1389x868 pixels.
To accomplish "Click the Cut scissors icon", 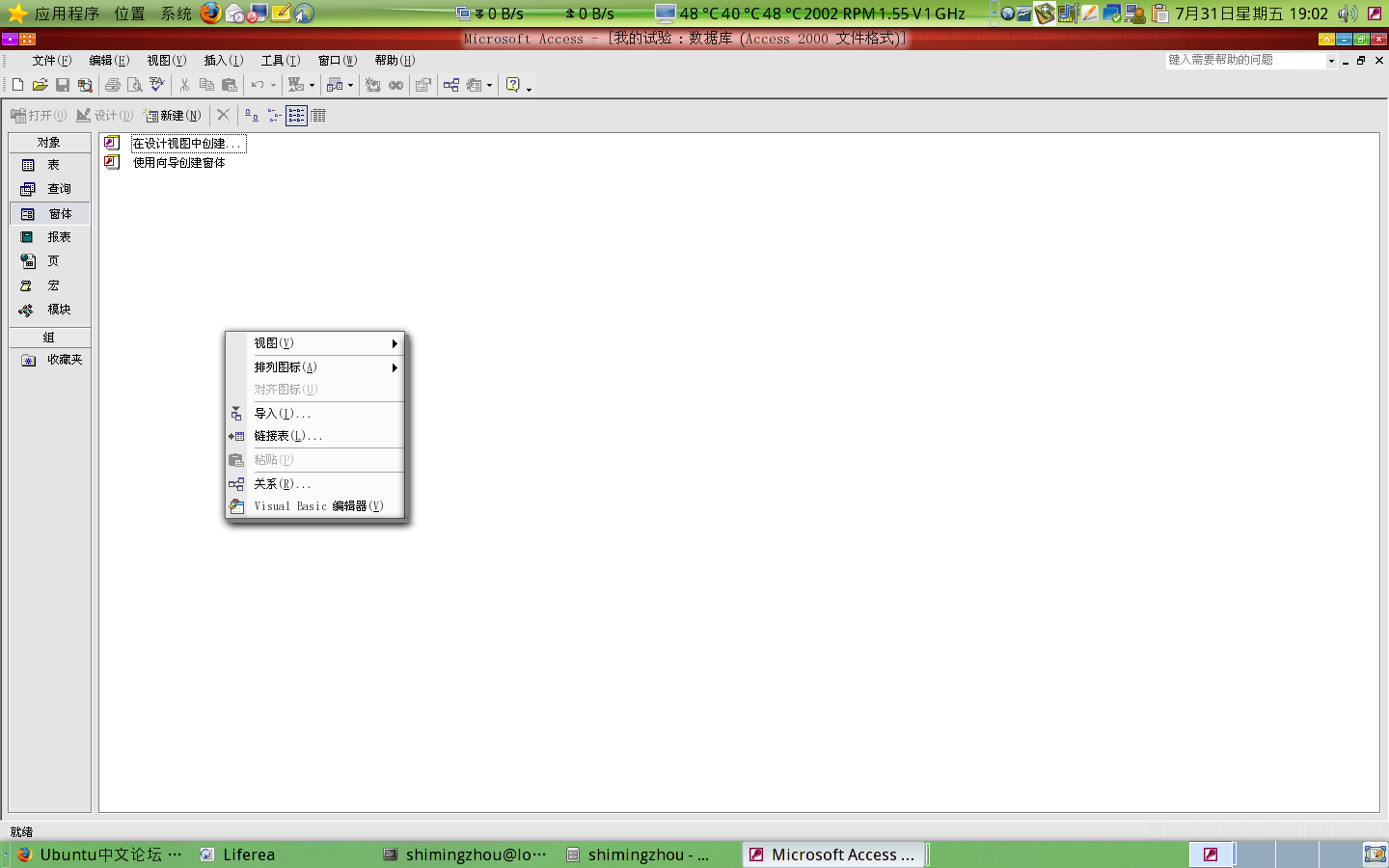I will click(x=184, y=85).
